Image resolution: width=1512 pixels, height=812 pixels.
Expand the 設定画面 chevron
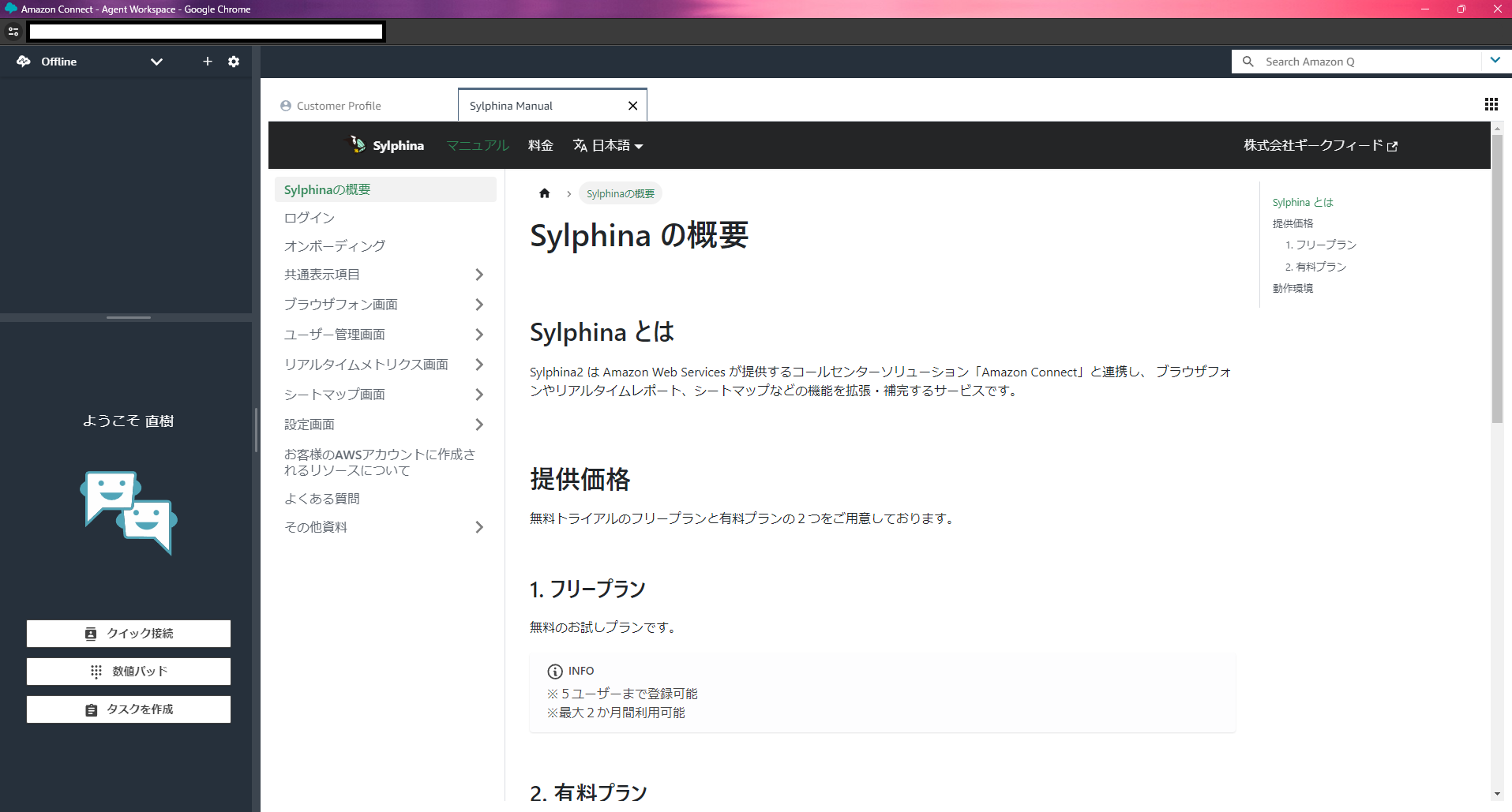click(479, 425)
